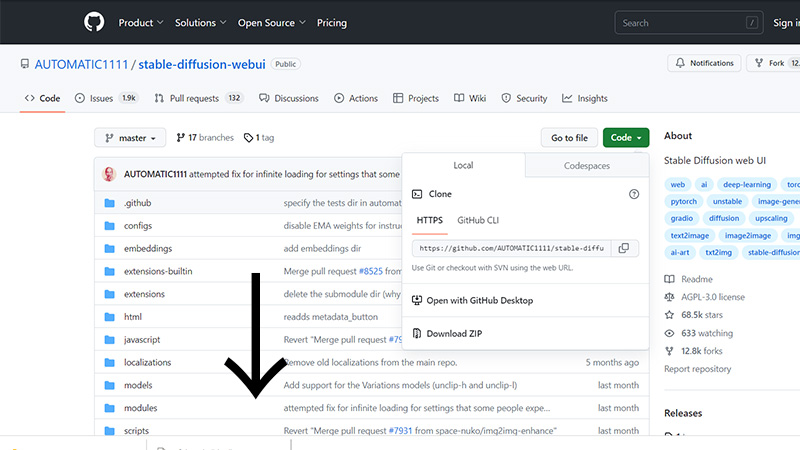
Task: Open the Projects tab
Action: 416,98
